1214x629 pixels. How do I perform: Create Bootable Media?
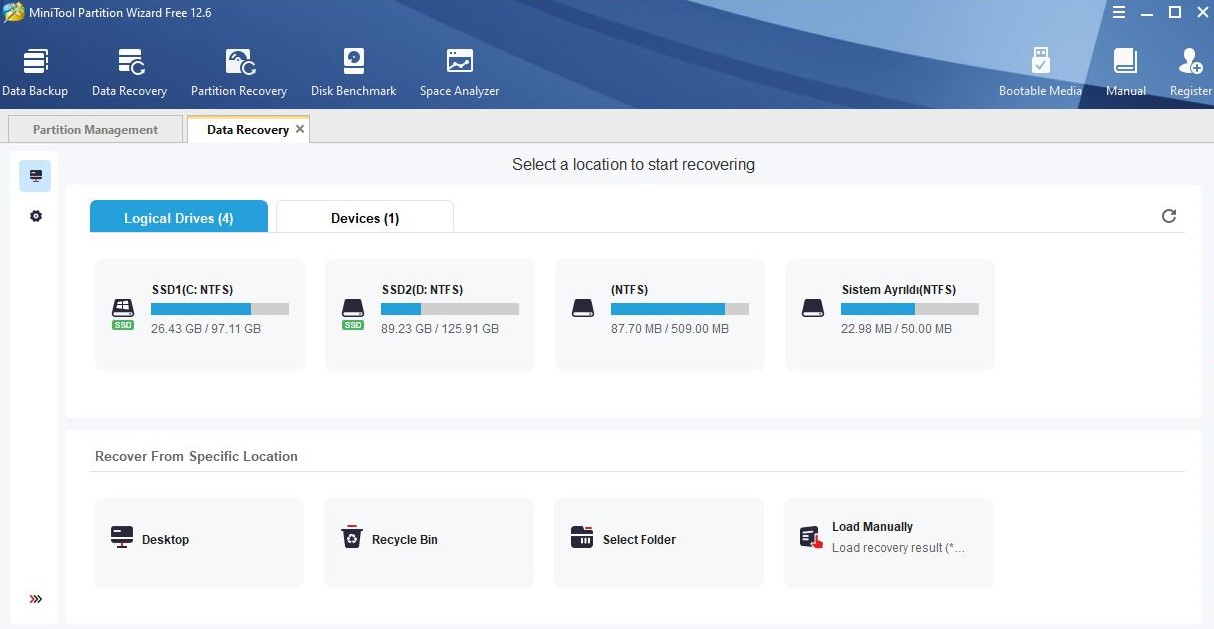[x=1040, y=73]
